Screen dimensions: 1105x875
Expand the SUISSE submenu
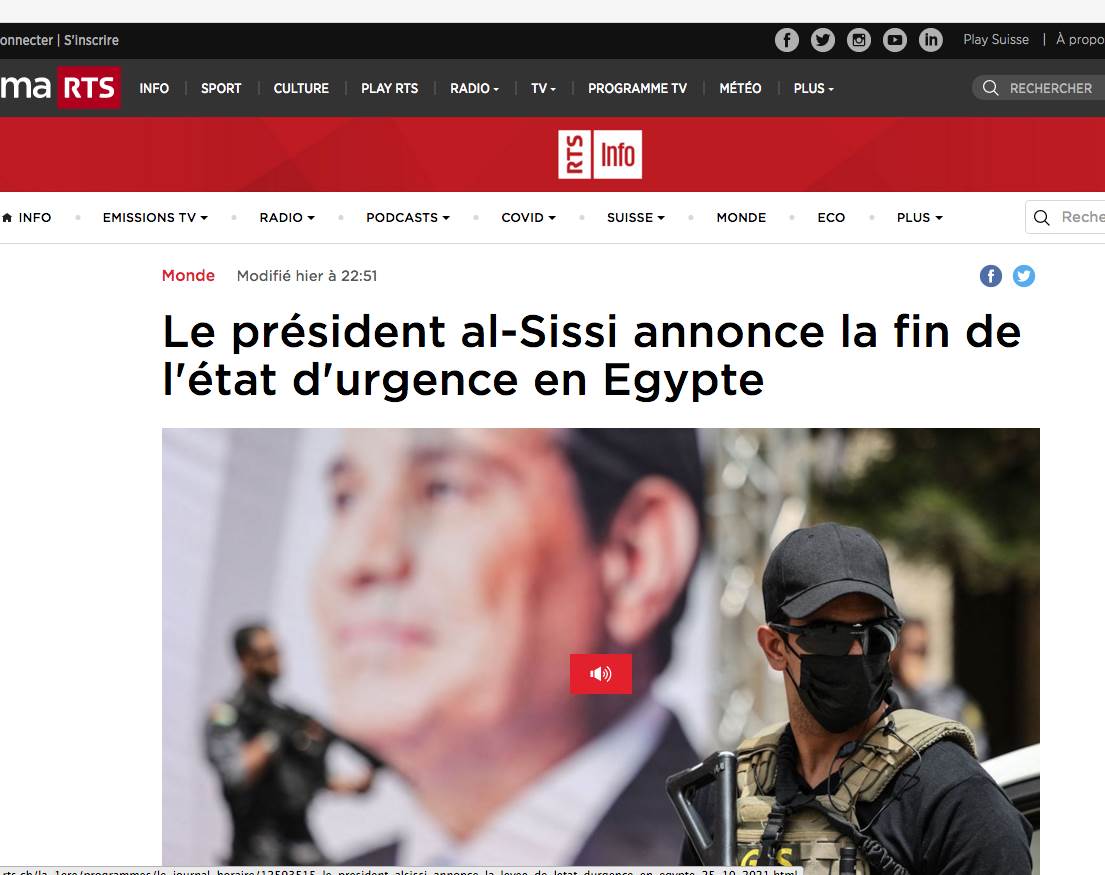[636, 218]
